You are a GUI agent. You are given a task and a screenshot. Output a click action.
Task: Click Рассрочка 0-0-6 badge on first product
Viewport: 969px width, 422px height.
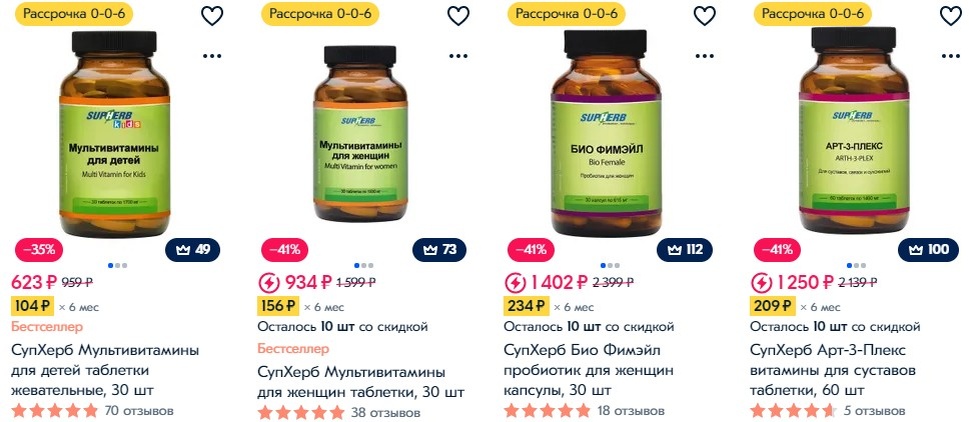click(x=74, y=14)
